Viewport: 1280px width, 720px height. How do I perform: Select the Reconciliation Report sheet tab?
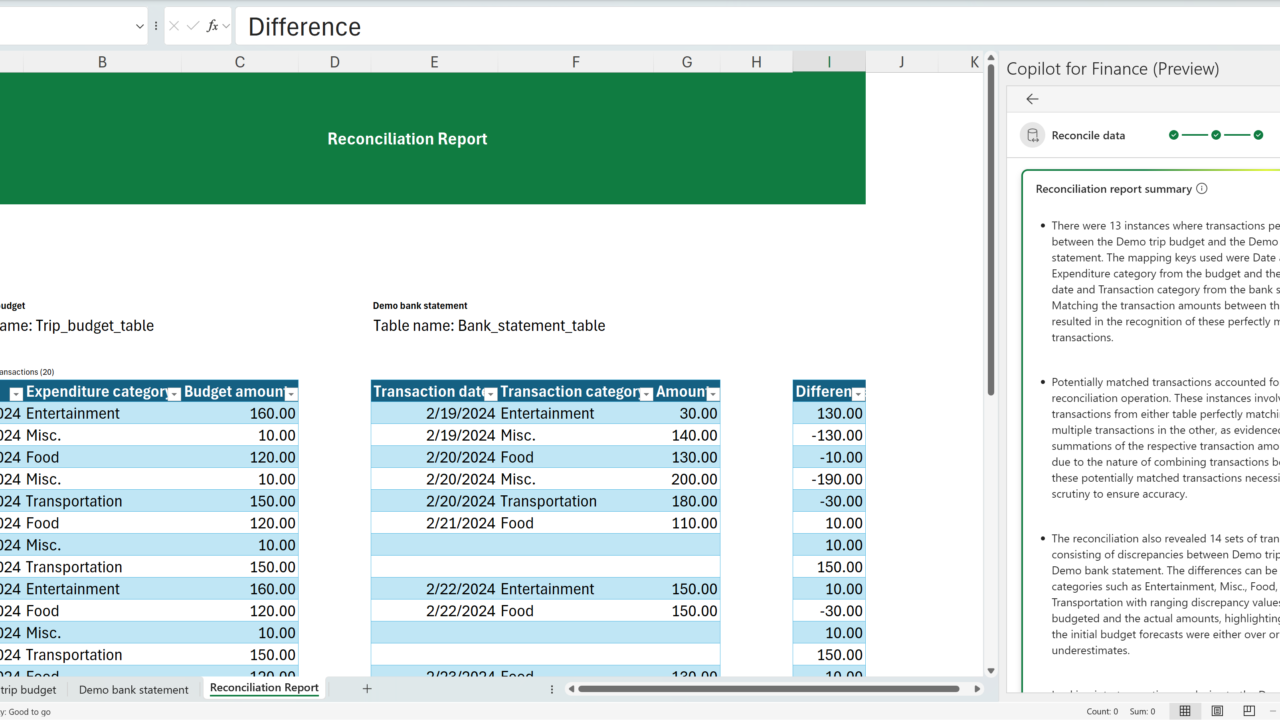pyautogui.click(x=264, y=688)
